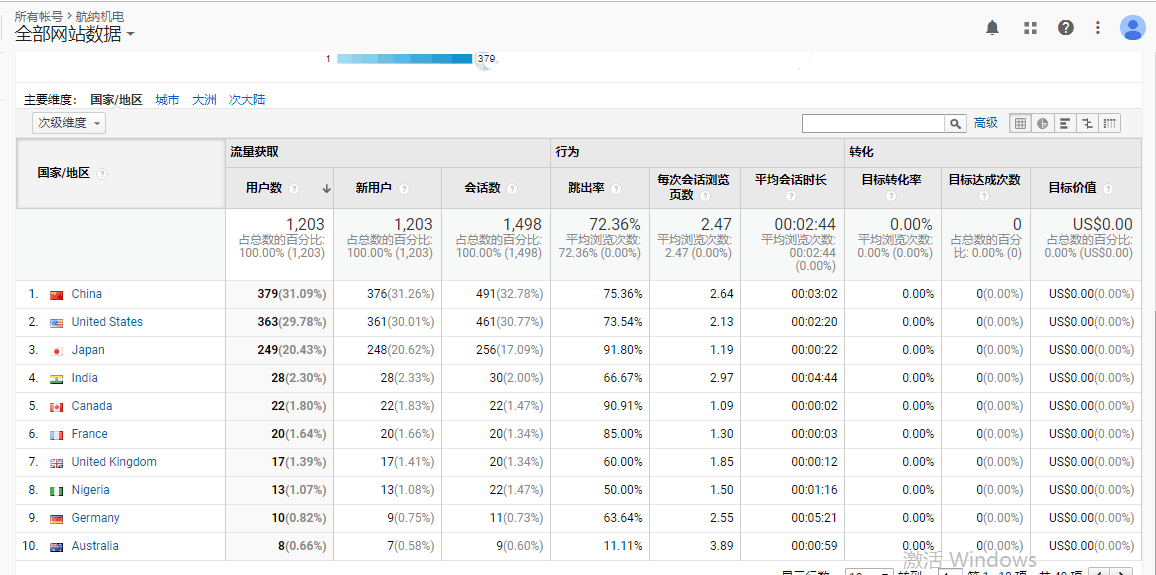This screenshot has width=1156, height=575.
Task: Click the map color scale gradient bar
Action: (404, 58)
